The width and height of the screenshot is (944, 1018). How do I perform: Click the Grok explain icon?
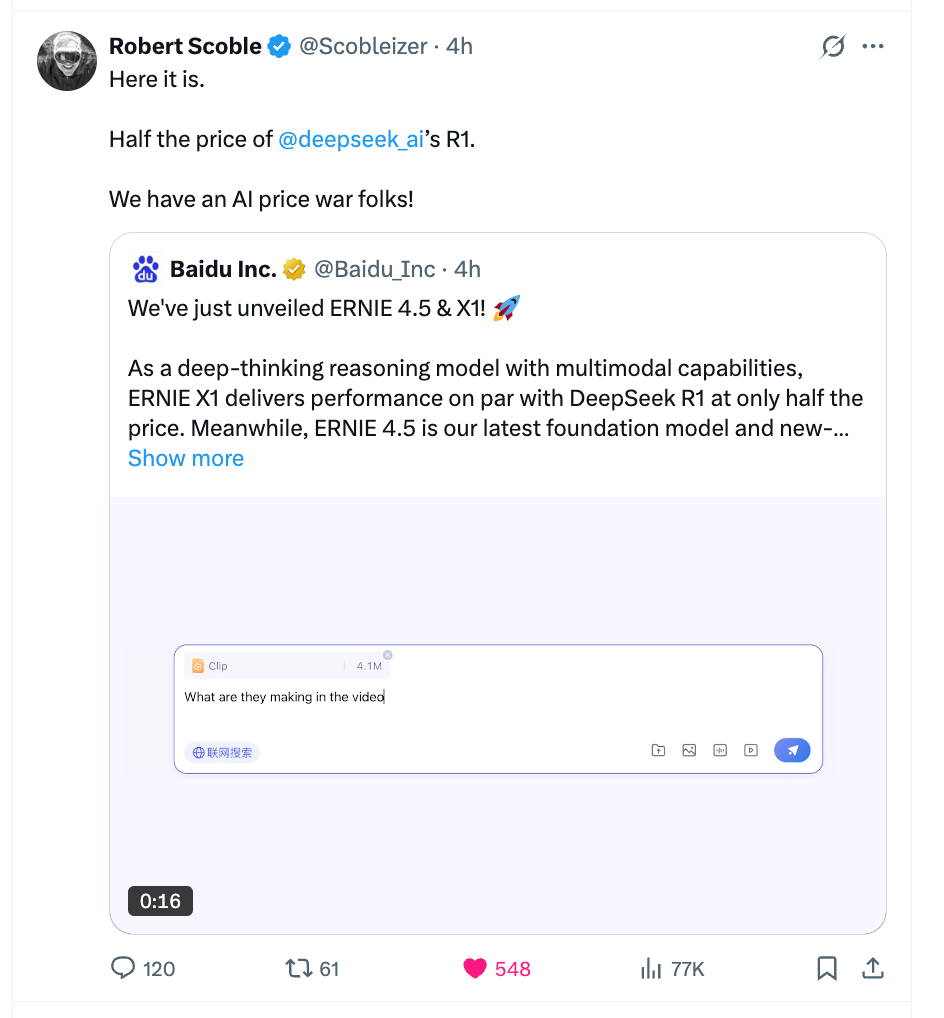832,46
